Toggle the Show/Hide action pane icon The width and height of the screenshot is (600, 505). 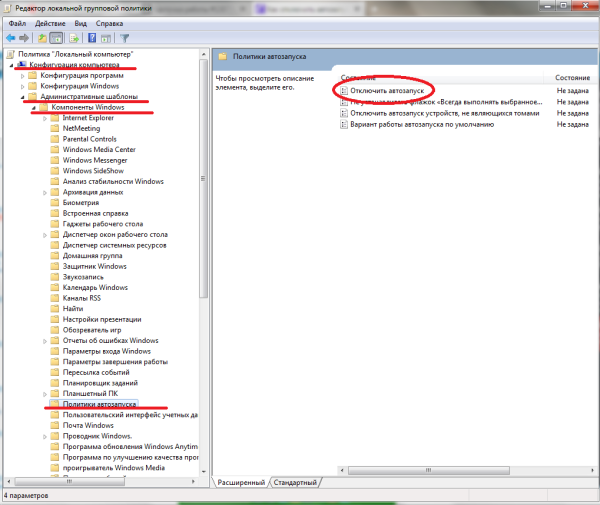[106, 38]
